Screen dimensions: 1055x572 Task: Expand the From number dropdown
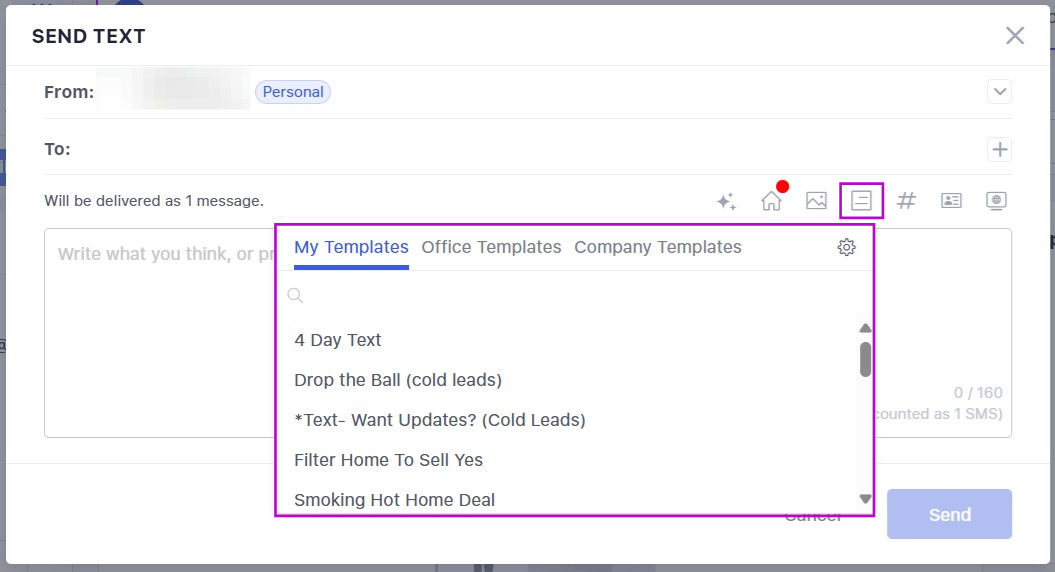click(999, 92)
